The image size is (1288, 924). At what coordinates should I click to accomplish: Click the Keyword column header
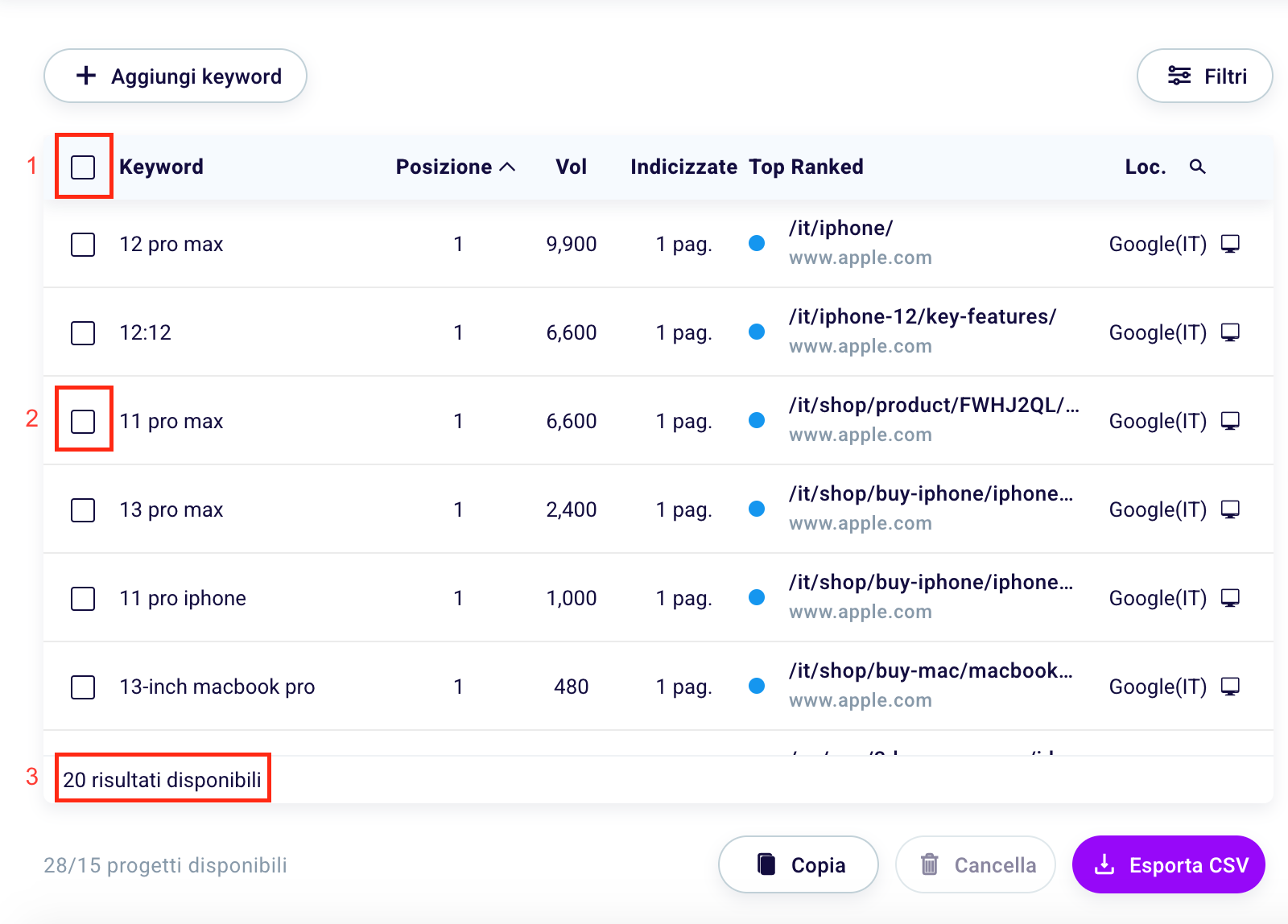[x=161, y=167]
